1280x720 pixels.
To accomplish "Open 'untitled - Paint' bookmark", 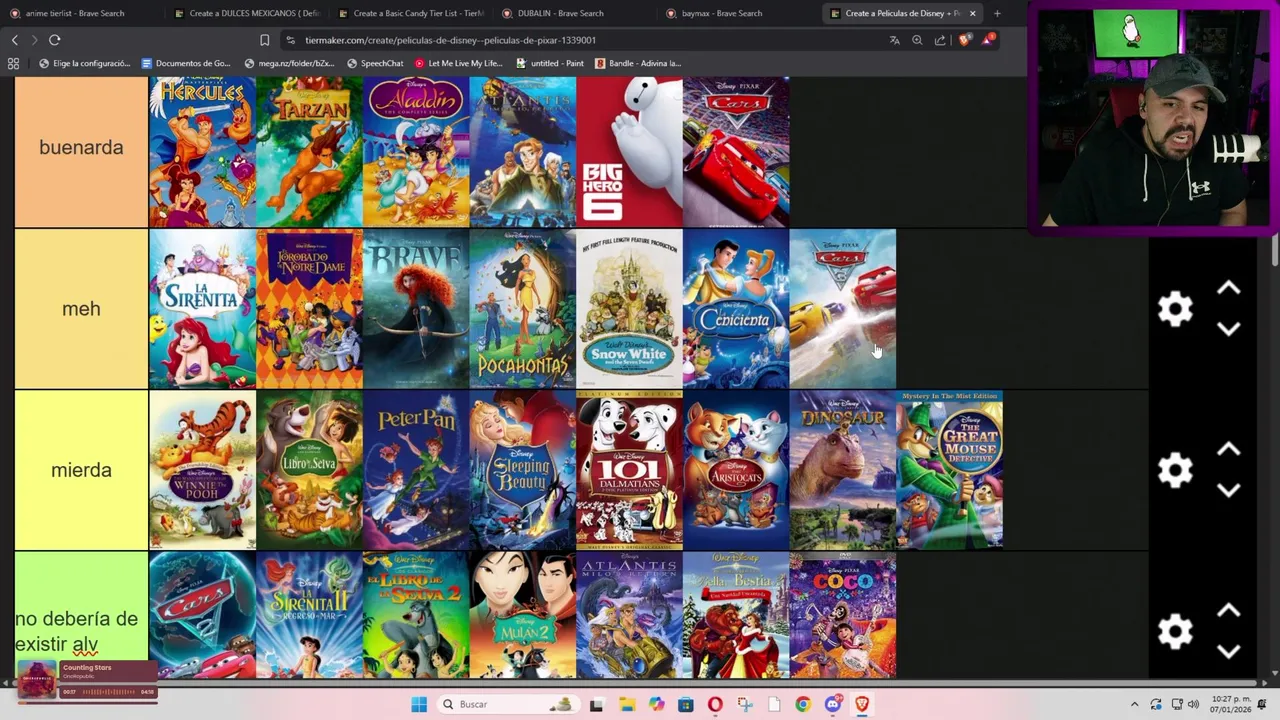I will click(x=550, y=63).
